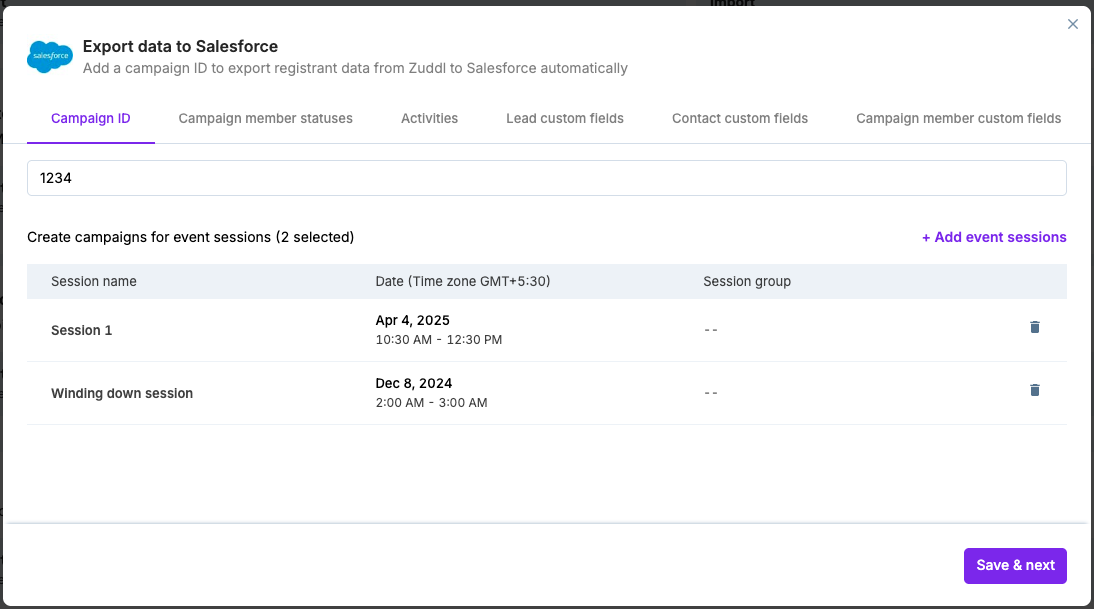Go to Lead custom fields tab
Screen dimensions: 1094x609
point(564,118)
